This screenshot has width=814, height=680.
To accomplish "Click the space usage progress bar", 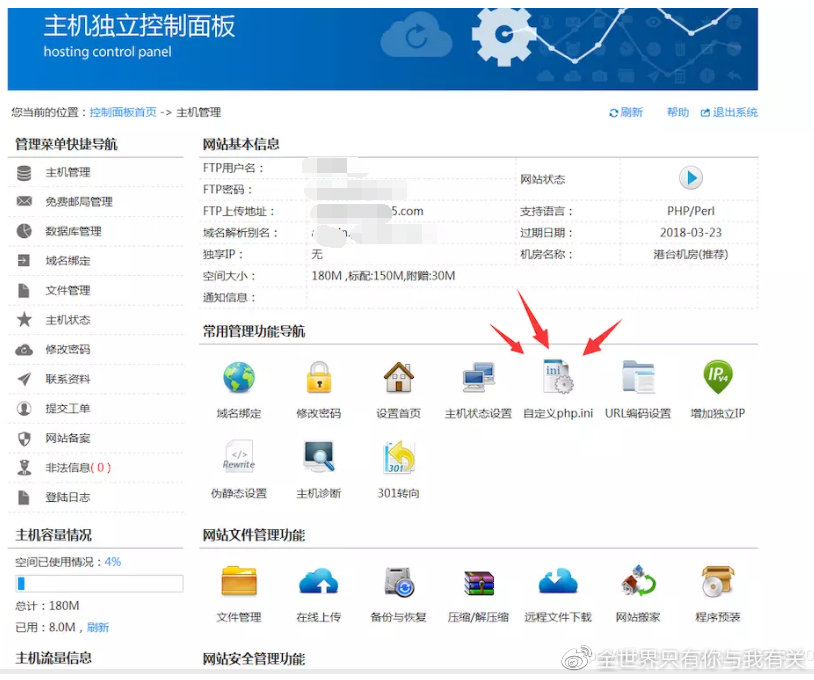I will coord(99,584).
